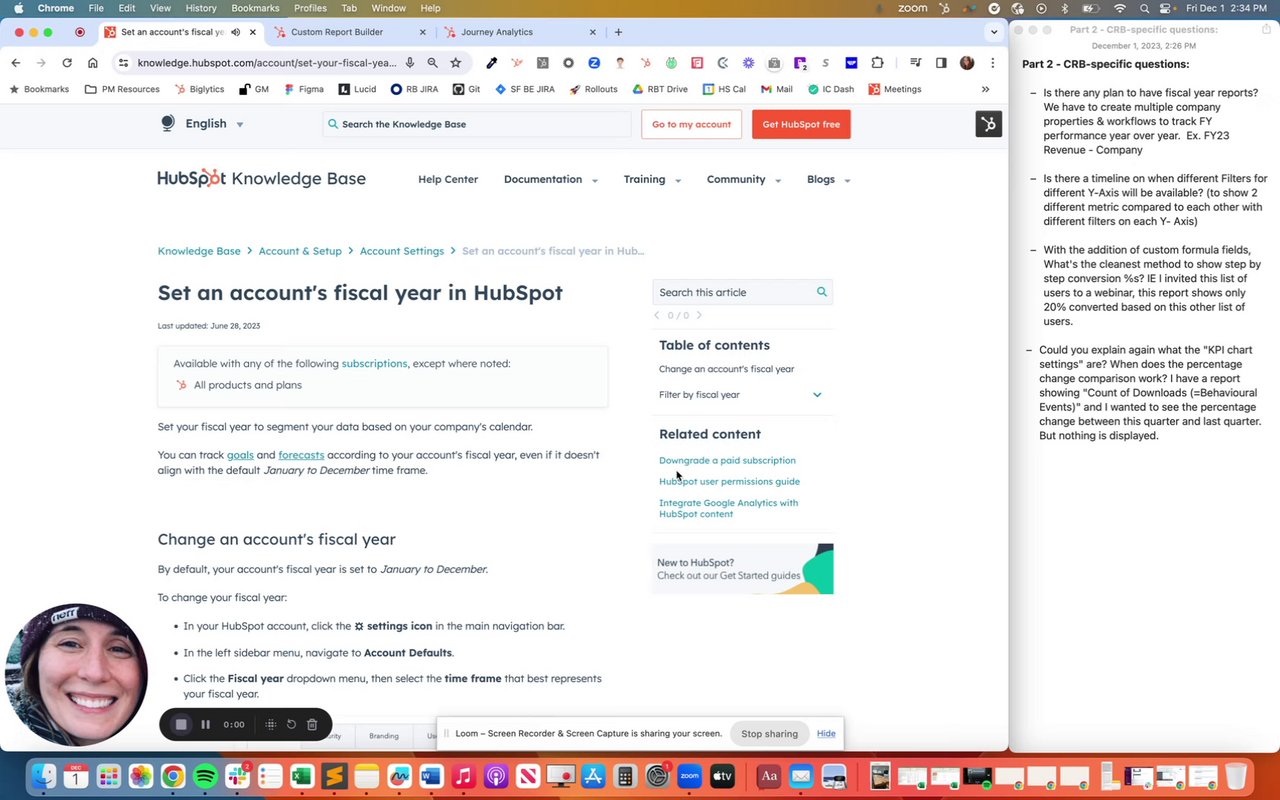Click the Stop sharing button
Screen dimensions: 1280x800
coord(769,733)
